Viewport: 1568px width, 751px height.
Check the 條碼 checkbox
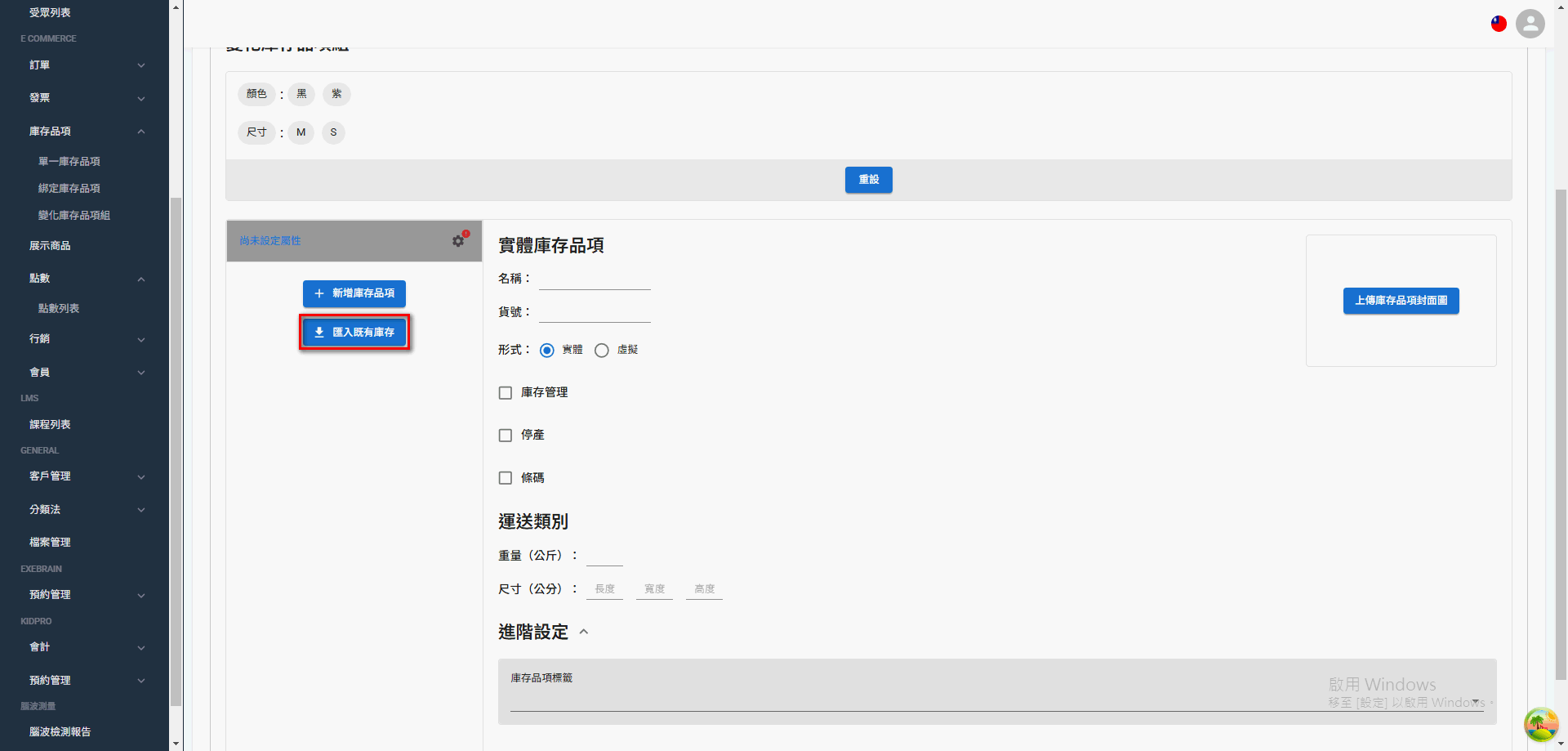(506, 478)
